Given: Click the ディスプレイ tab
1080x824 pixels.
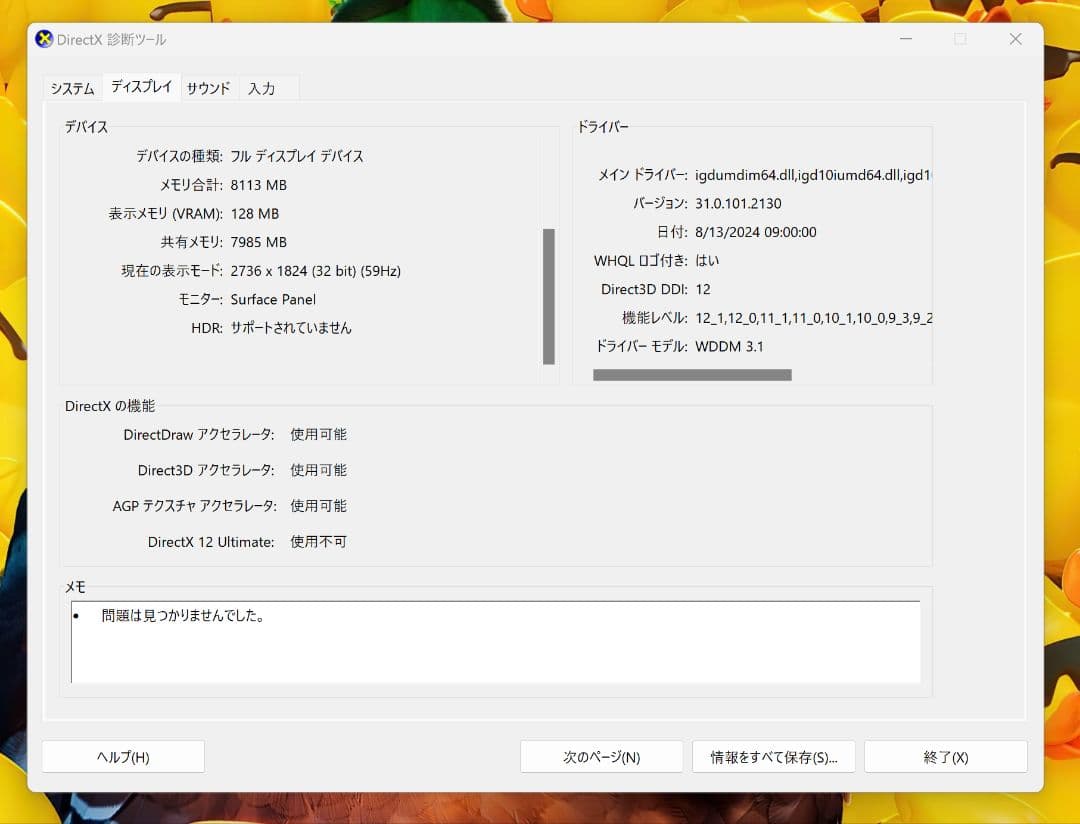Looking at the screenshot, I should pos(140,87).
